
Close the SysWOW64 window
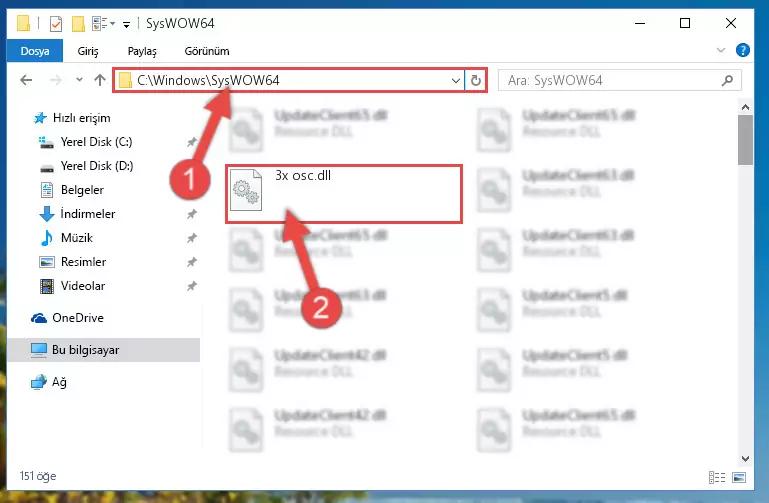point(731,23)
